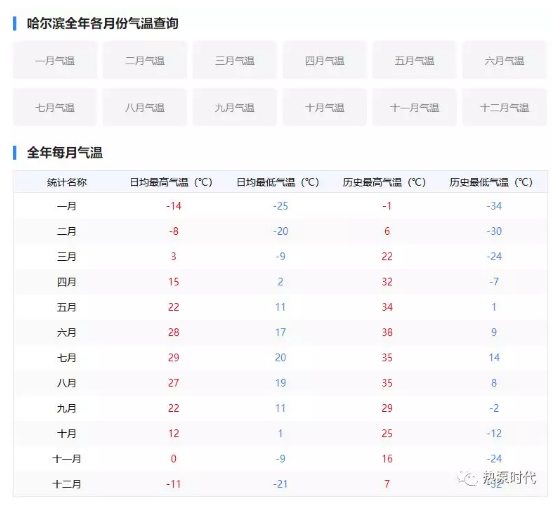Screen dimensions: 560x506
Task: Click the 日均最高气温 column header
Action: [x=171, y=182]
